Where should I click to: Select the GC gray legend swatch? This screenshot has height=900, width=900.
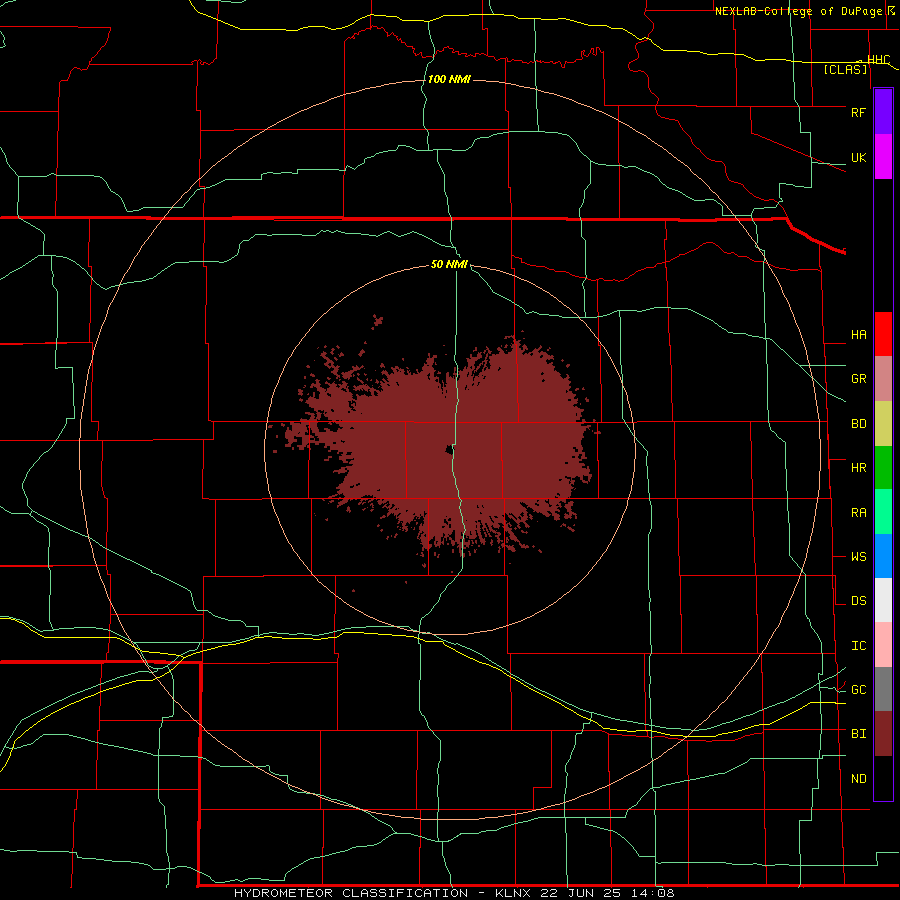point(883,689)
